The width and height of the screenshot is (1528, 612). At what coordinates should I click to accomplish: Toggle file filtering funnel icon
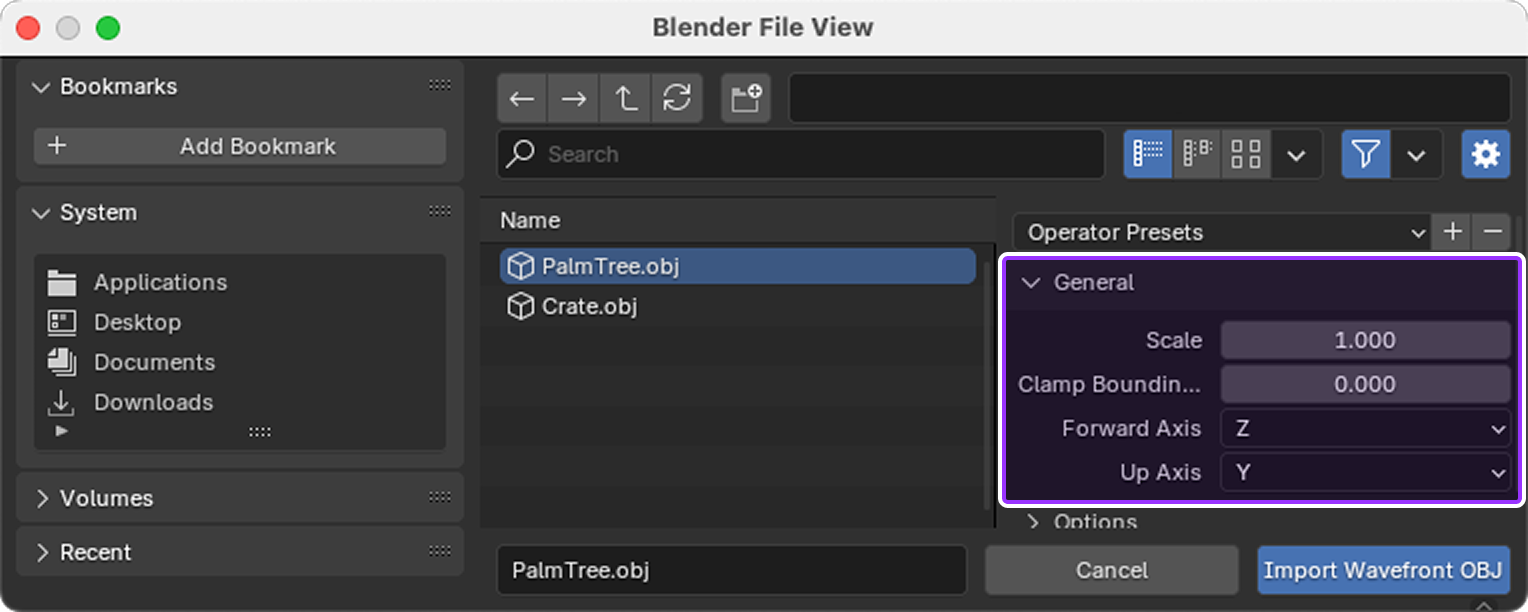[1366, 154]
